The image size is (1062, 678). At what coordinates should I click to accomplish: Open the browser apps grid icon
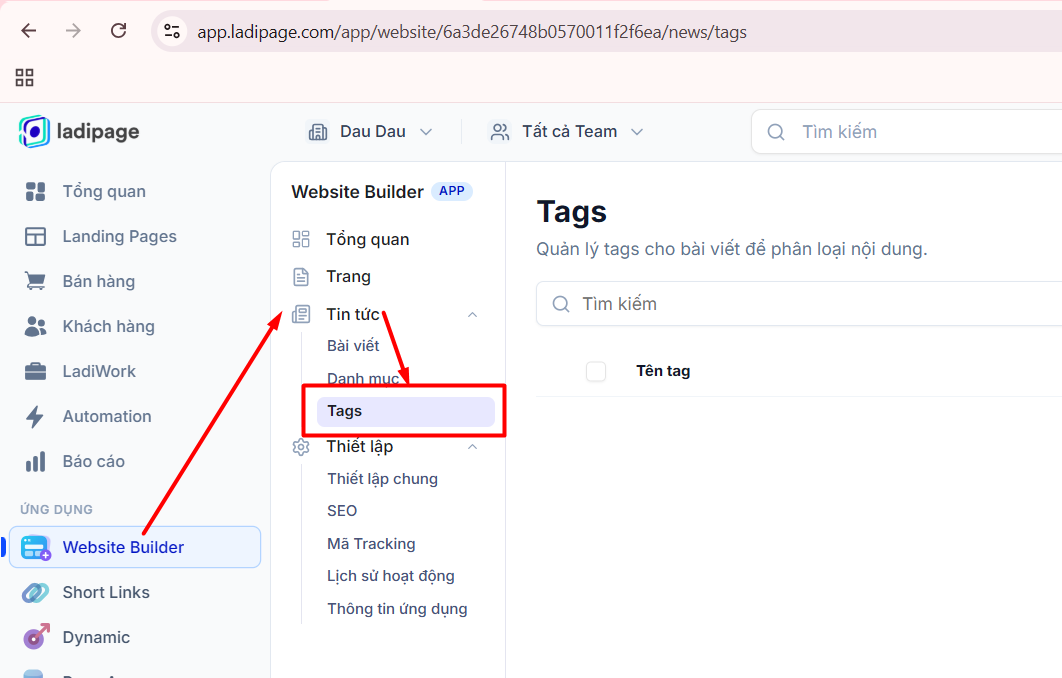24,77
